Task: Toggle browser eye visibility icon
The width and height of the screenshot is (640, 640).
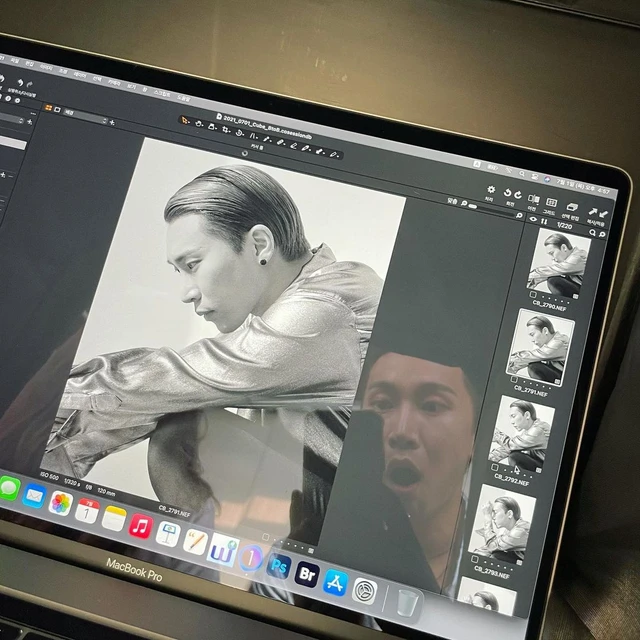Action: (x=533, y=219)
